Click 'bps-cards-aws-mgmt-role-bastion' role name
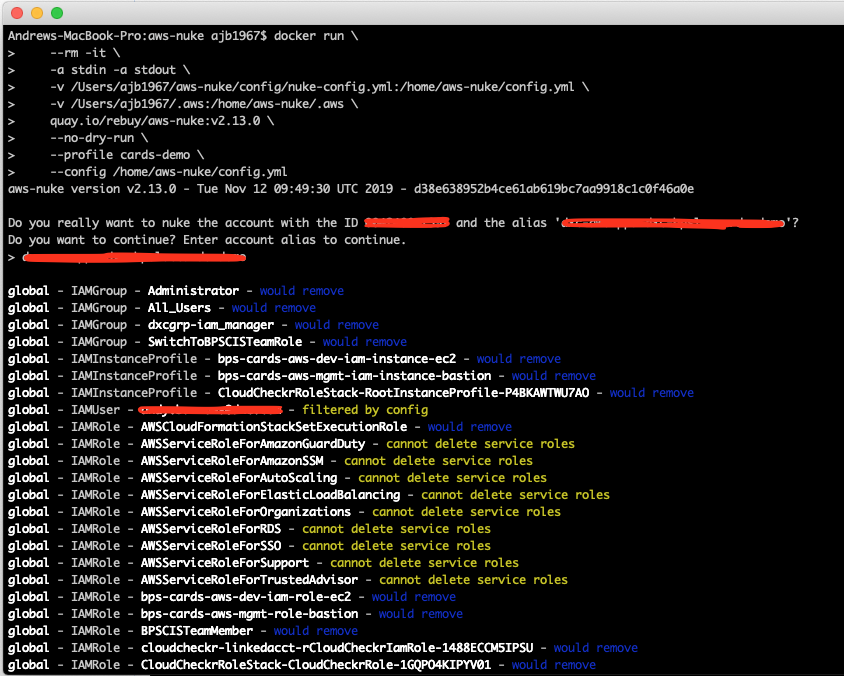The height and width of the screenshot is (676, 844). (x=249, y=614)
